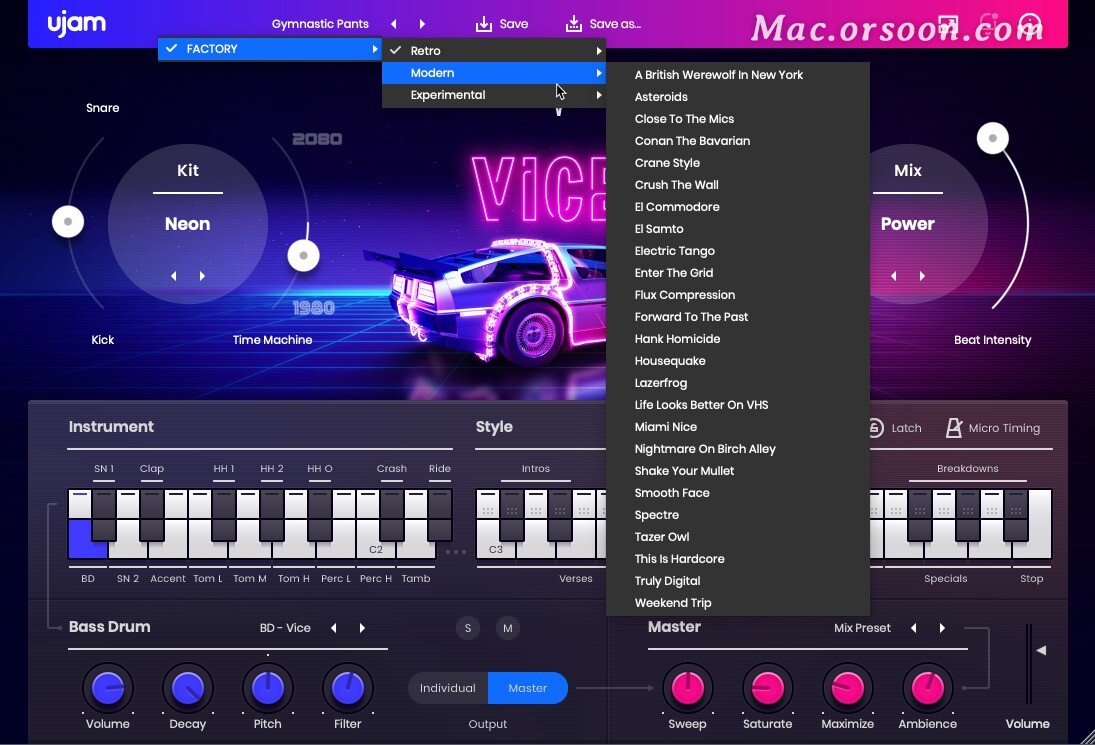Select the Crane Style preset
Image resolution: width=1095 pixels, height=745 pixels.
pyautogui.click(x=738, y=163)
